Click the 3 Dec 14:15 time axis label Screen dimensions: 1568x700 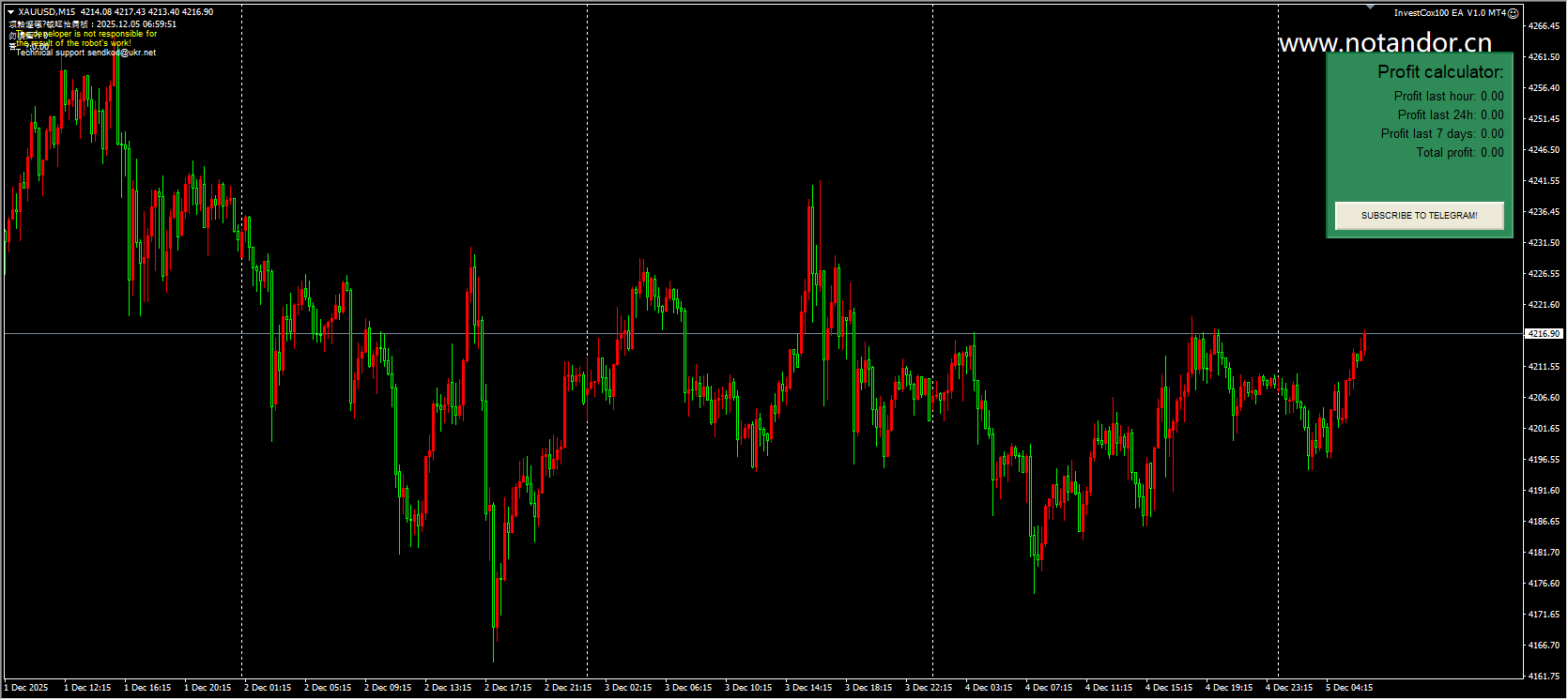(808, 688)
